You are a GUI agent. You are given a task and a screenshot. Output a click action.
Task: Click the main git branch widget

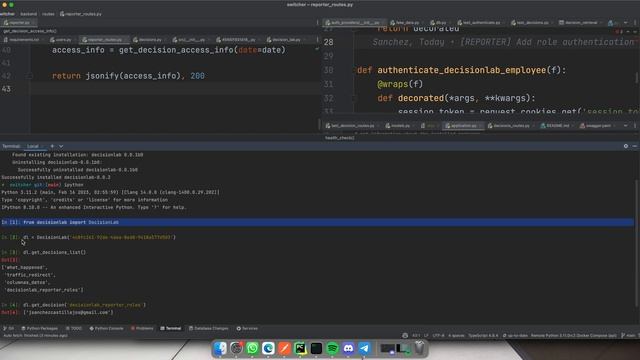pyautogui.click(x=628, y=336)
